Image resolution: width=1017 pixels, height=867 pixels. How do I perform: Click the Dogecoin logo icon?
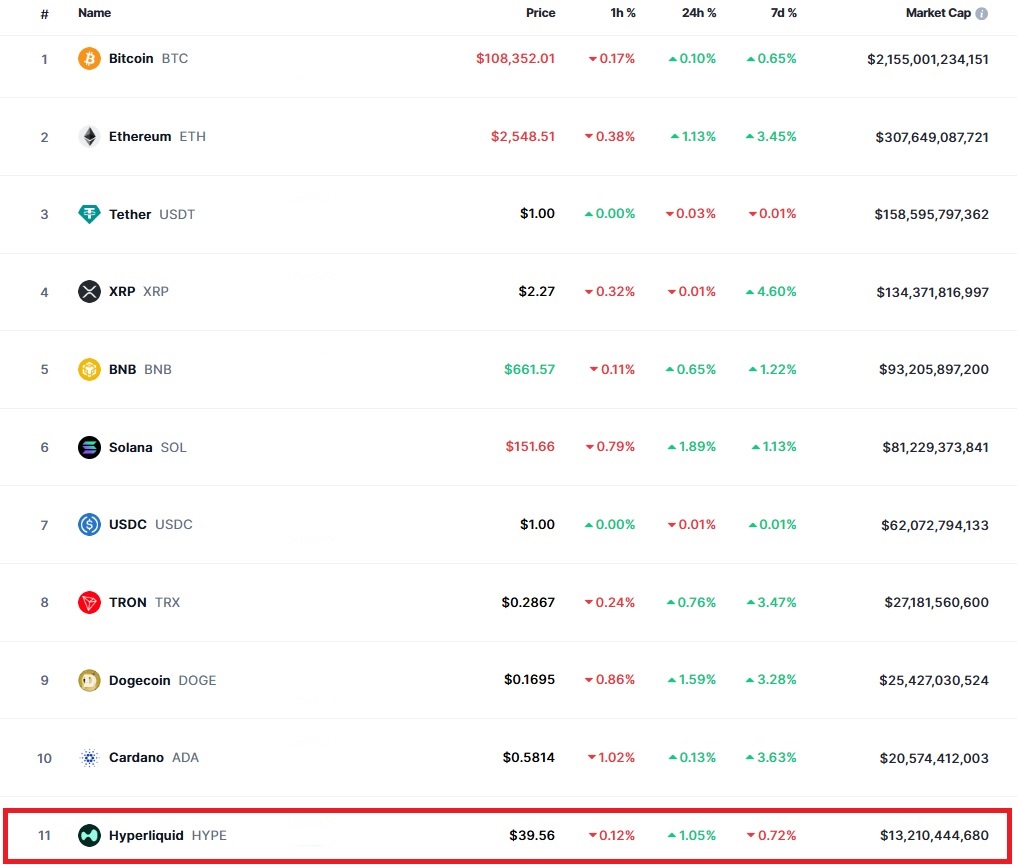tap(90, 680)
